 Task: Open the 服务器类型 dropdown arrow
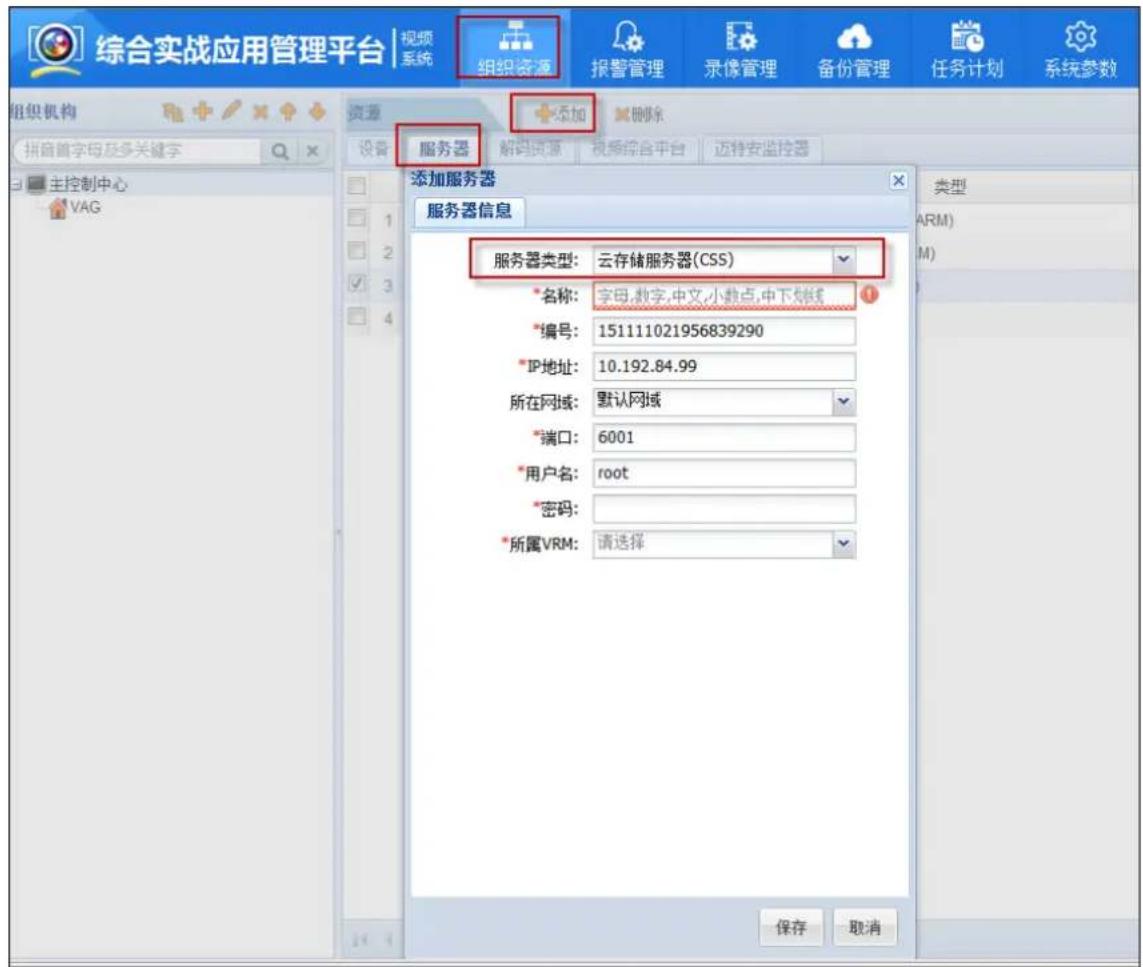coord(843,260)
